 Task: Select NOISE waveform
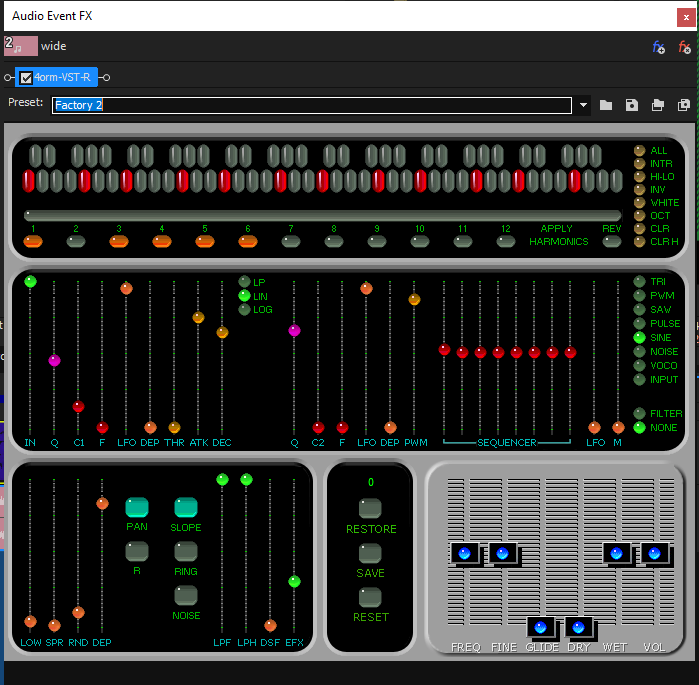[639, 351]
